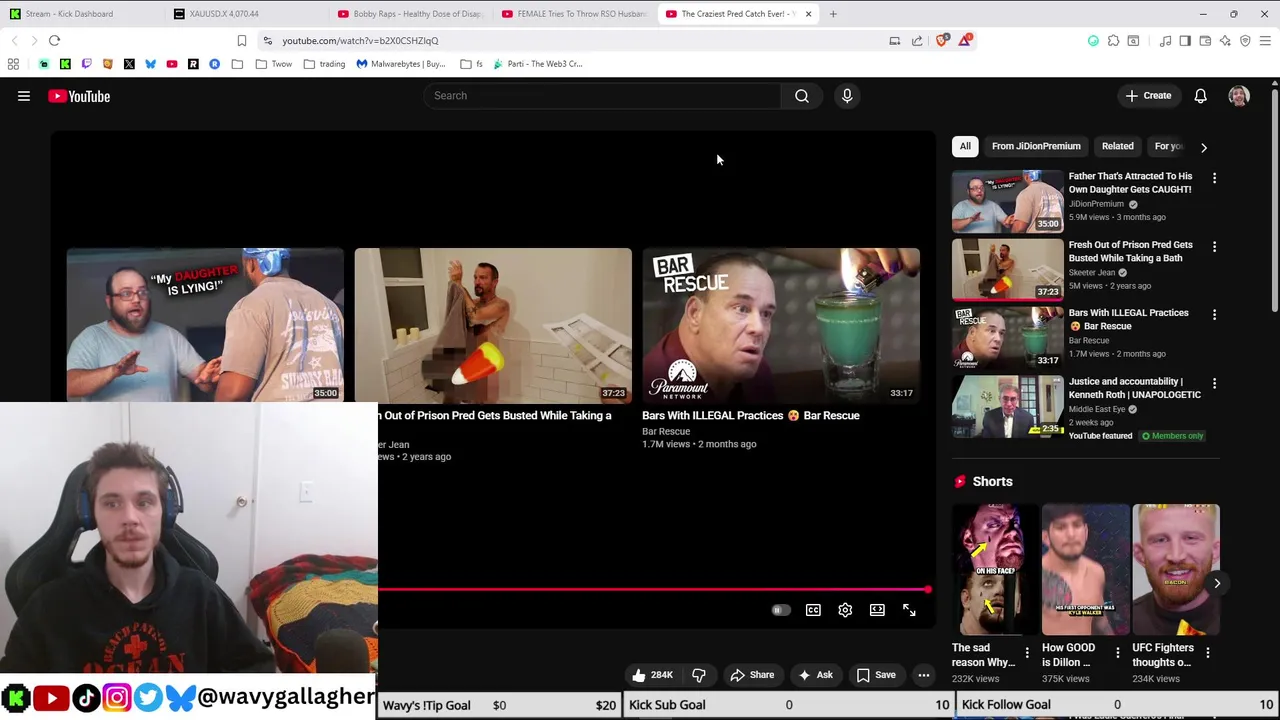Save the video to a playlist
Screen dimensions: 1280x720
pyautogui.click(x=876, y=675)
